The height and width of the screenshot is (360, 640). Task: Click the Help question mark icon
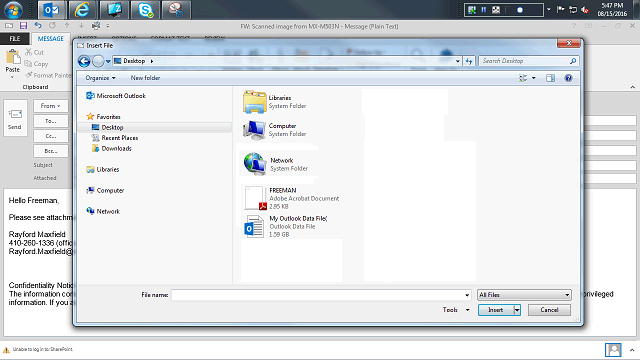tap(568, 78)
